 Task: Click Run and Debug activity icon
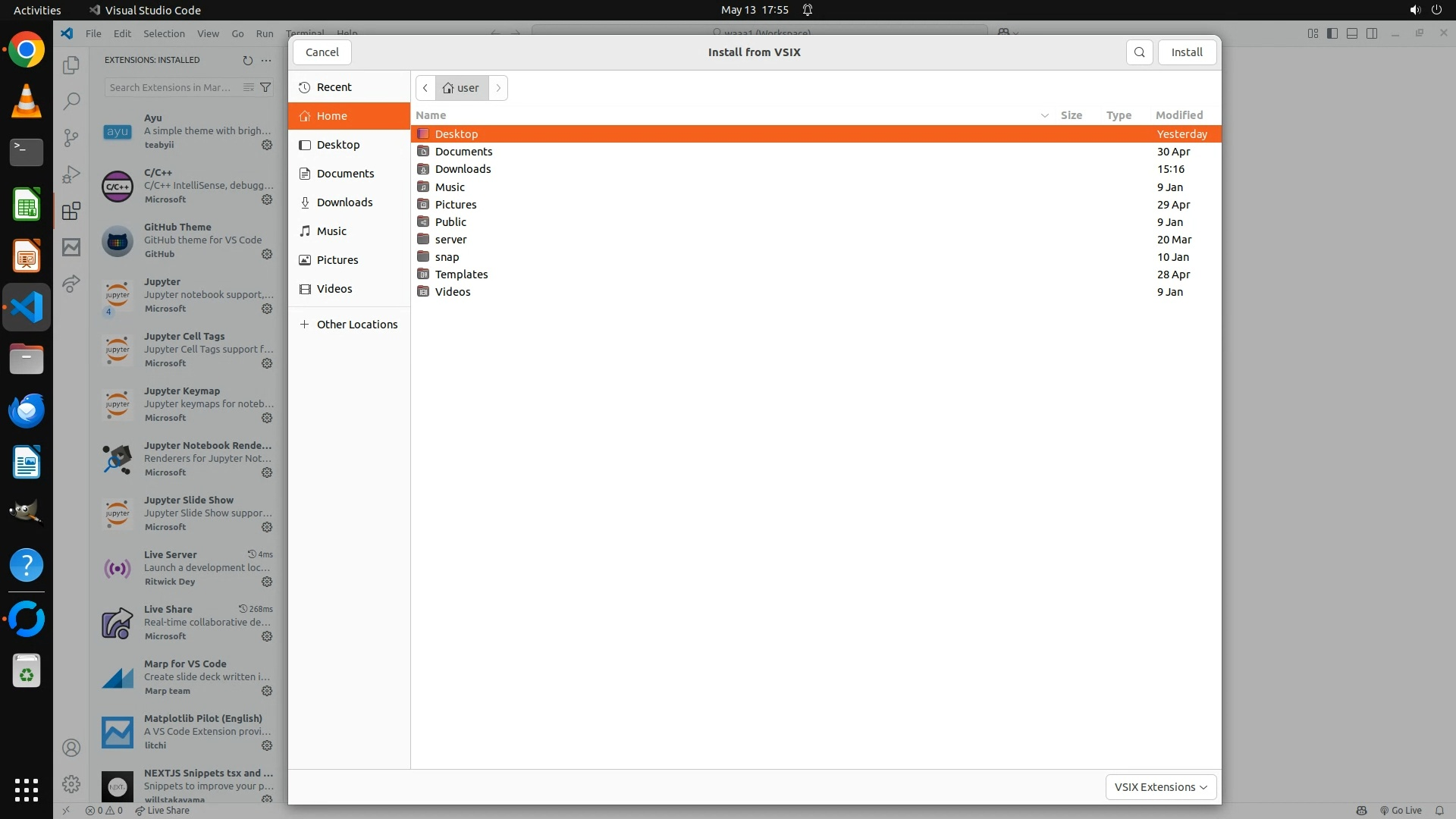click(x=71, y=174)
